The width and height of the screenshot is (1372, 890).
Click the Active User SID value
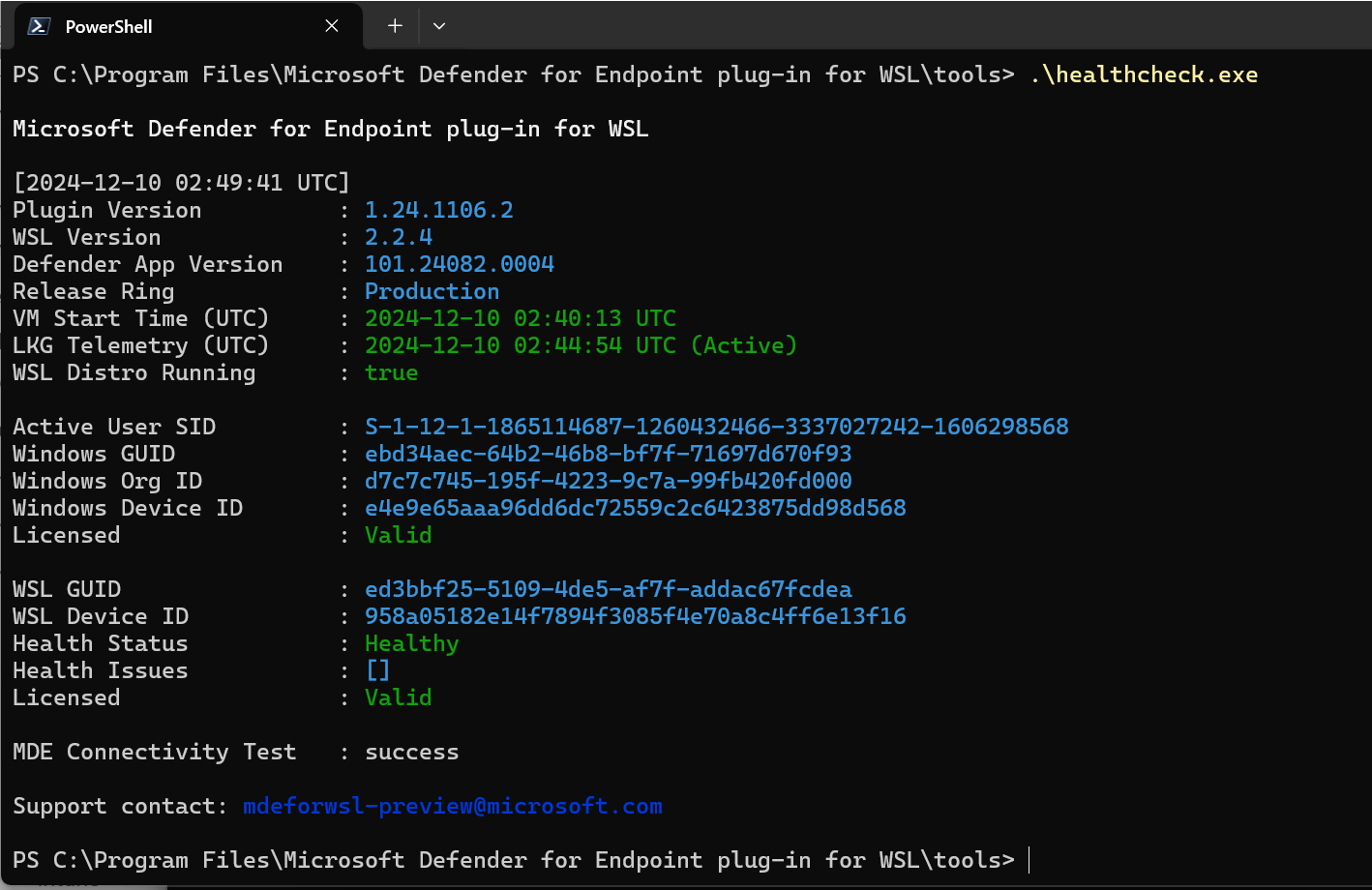click(x=717, y=427)
